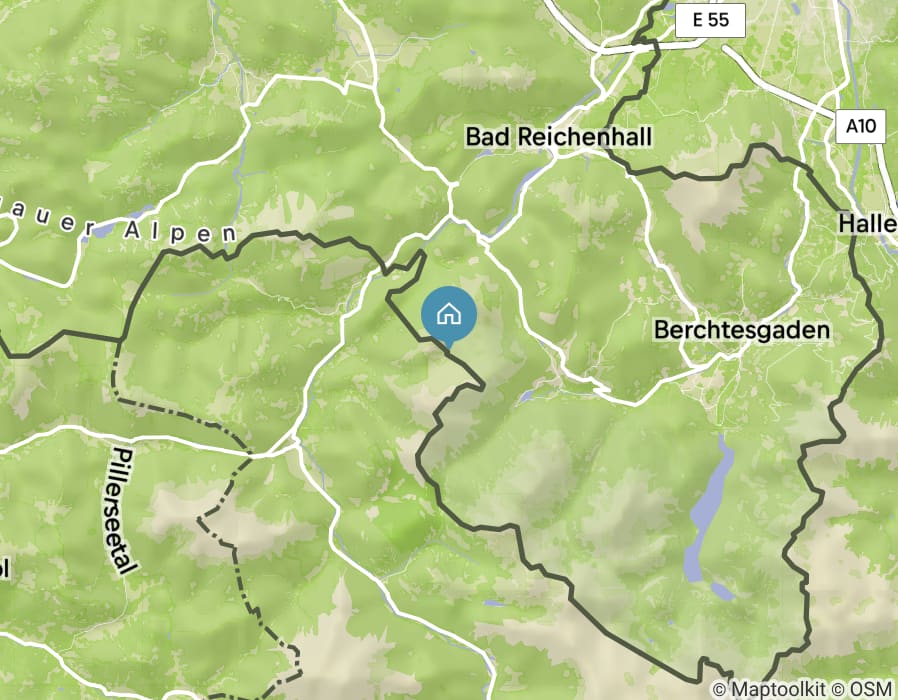Select the E 55 road shield
The width and height of the screenshot is (898, 700).
point(710,20)
